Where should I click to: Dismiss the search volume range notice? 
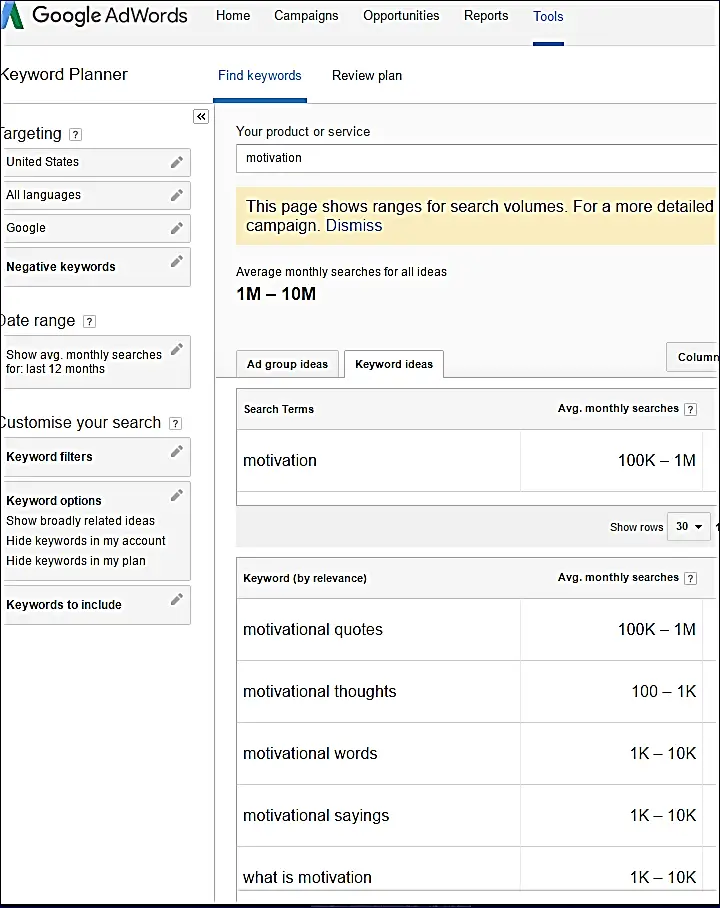point(354,225)
